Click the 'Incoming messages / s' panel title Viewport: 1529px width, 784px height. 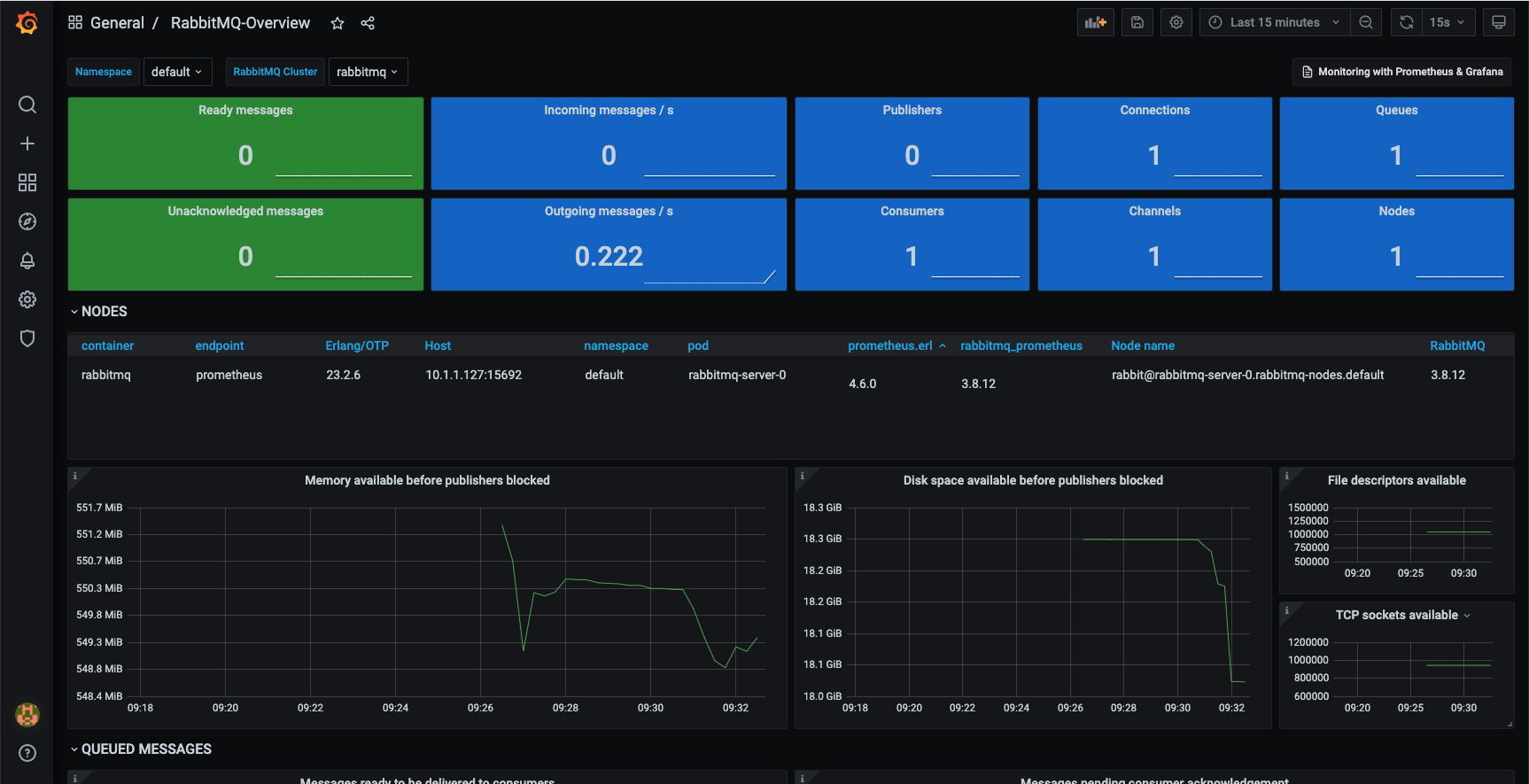(609, 110)
